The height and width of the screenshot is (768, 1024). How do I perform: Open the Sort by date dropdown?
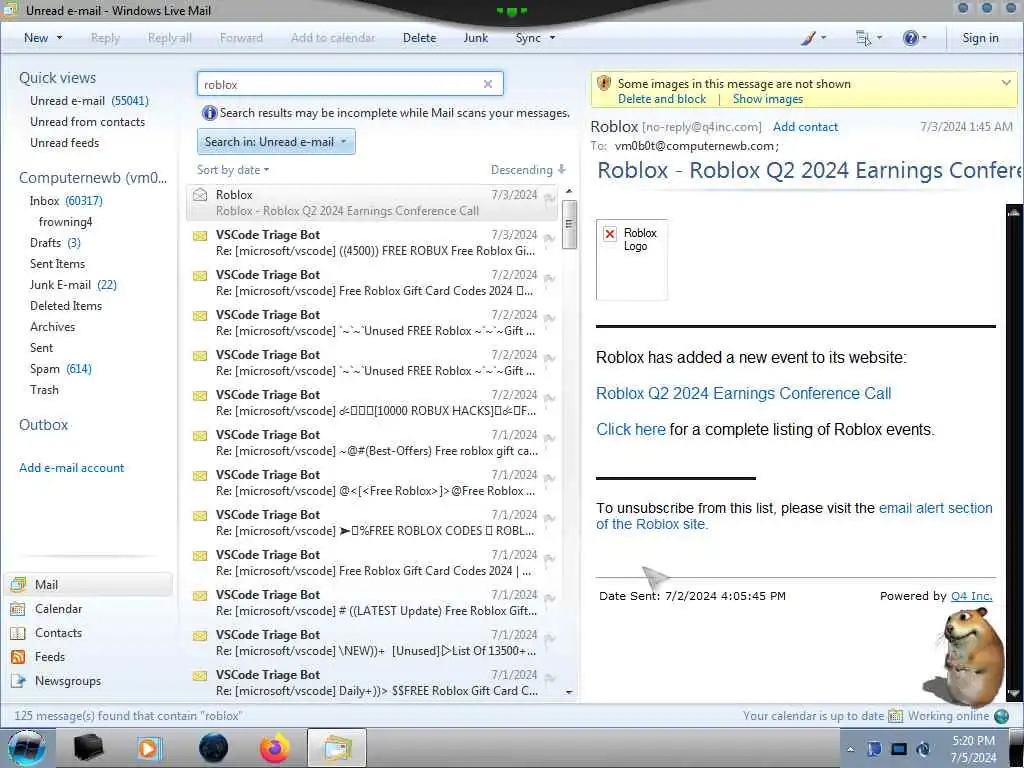233,170
